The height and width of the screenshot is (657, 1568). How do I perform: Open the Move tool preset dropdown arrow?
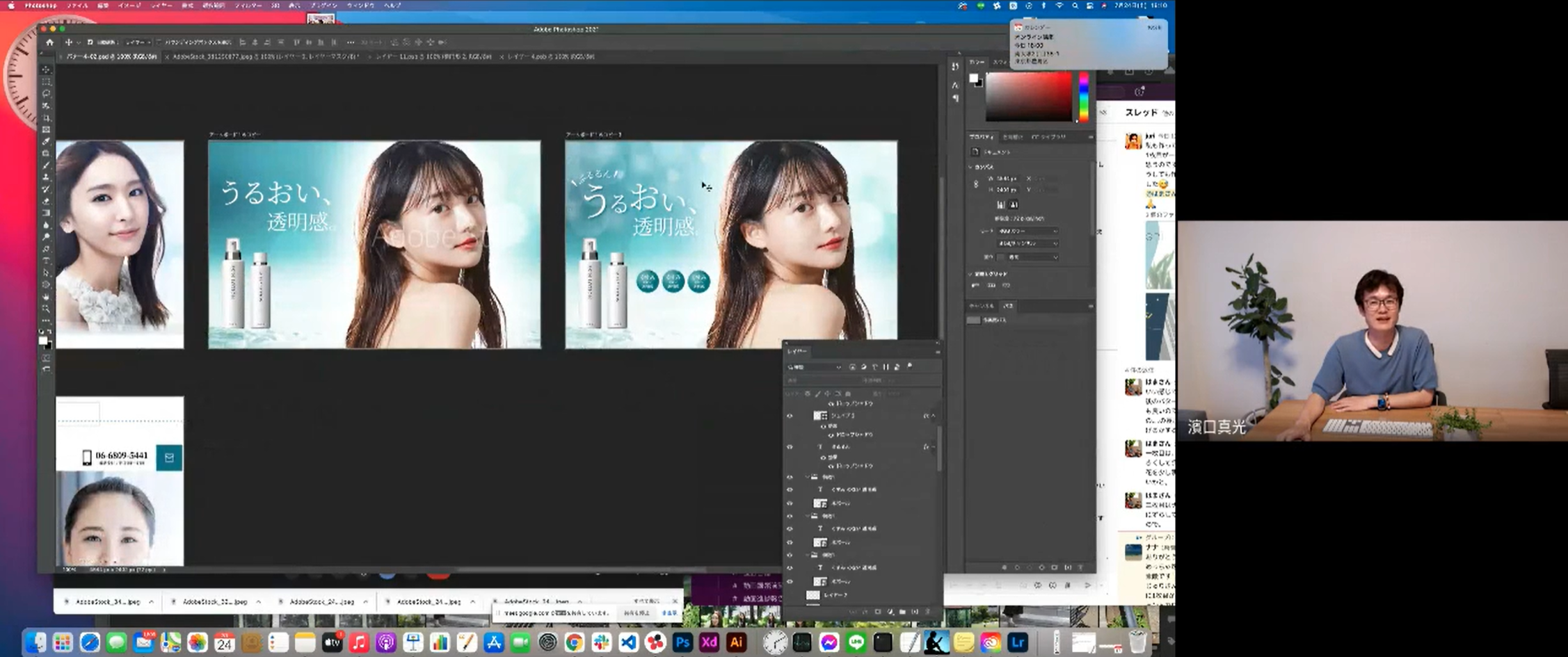(78, 42)
